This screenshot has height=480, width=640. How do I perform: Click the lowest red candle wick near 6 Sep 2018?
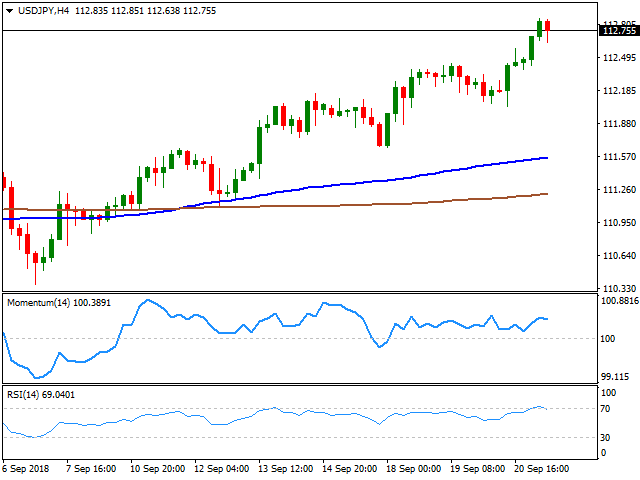click(36, 274)
